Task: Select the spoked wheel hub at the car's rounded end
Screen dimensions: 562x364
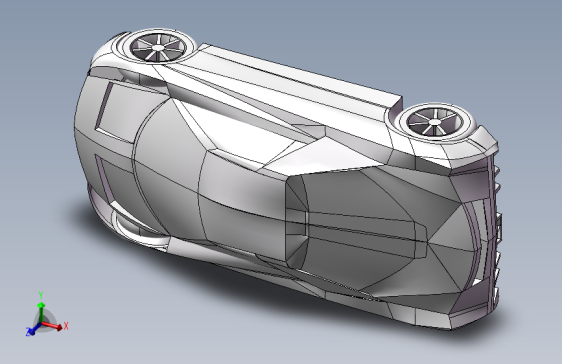Action: coord(158,47)
